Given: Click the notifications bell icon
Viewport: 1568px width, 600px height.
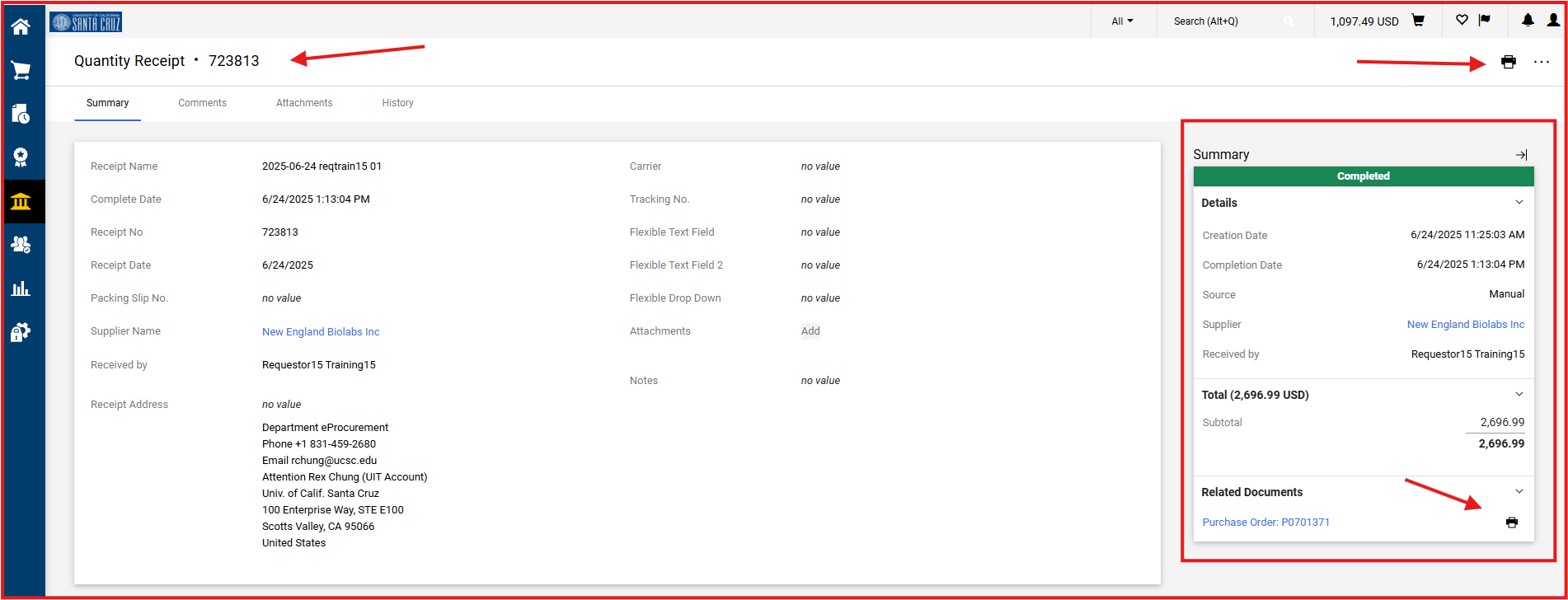Looking at the screenshot, I should click(x=1528, y=21).
